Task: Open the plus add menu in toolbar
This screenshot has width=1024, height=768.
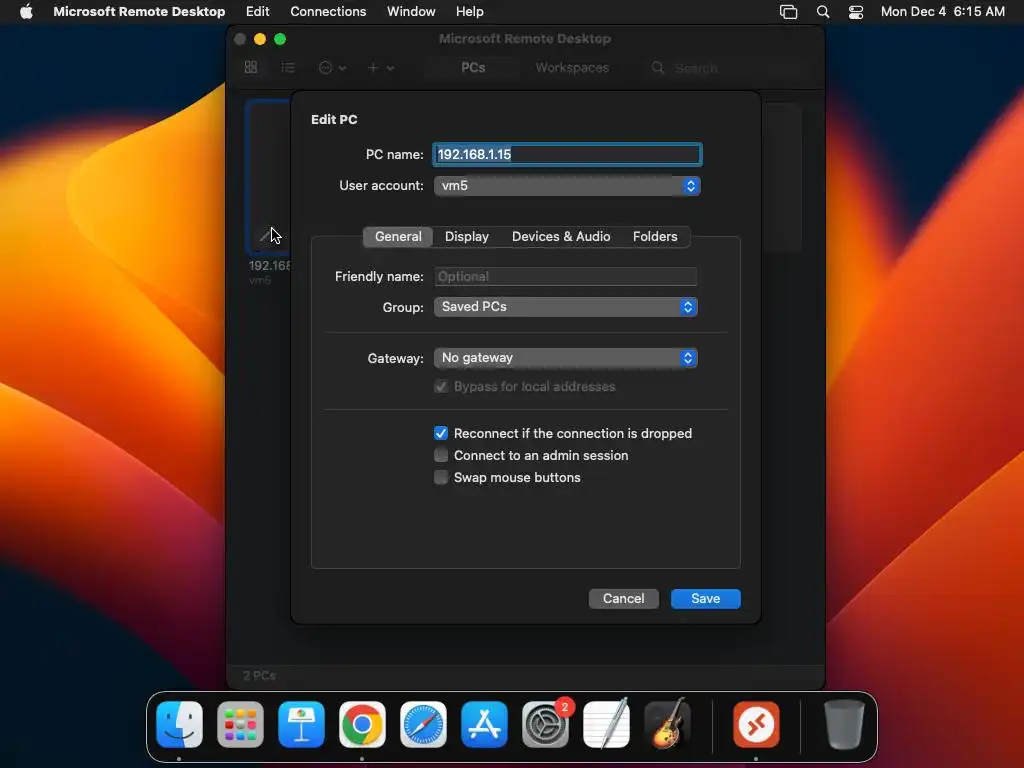Action: coord(380,67)
